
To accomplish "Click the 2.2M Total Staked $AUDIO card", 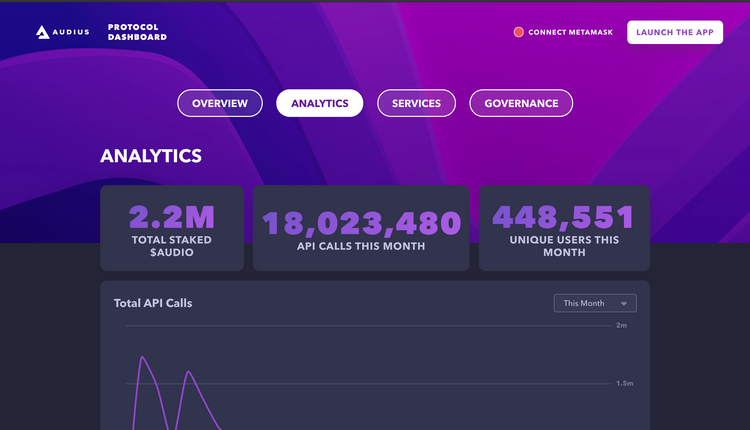I will (172, 228).
